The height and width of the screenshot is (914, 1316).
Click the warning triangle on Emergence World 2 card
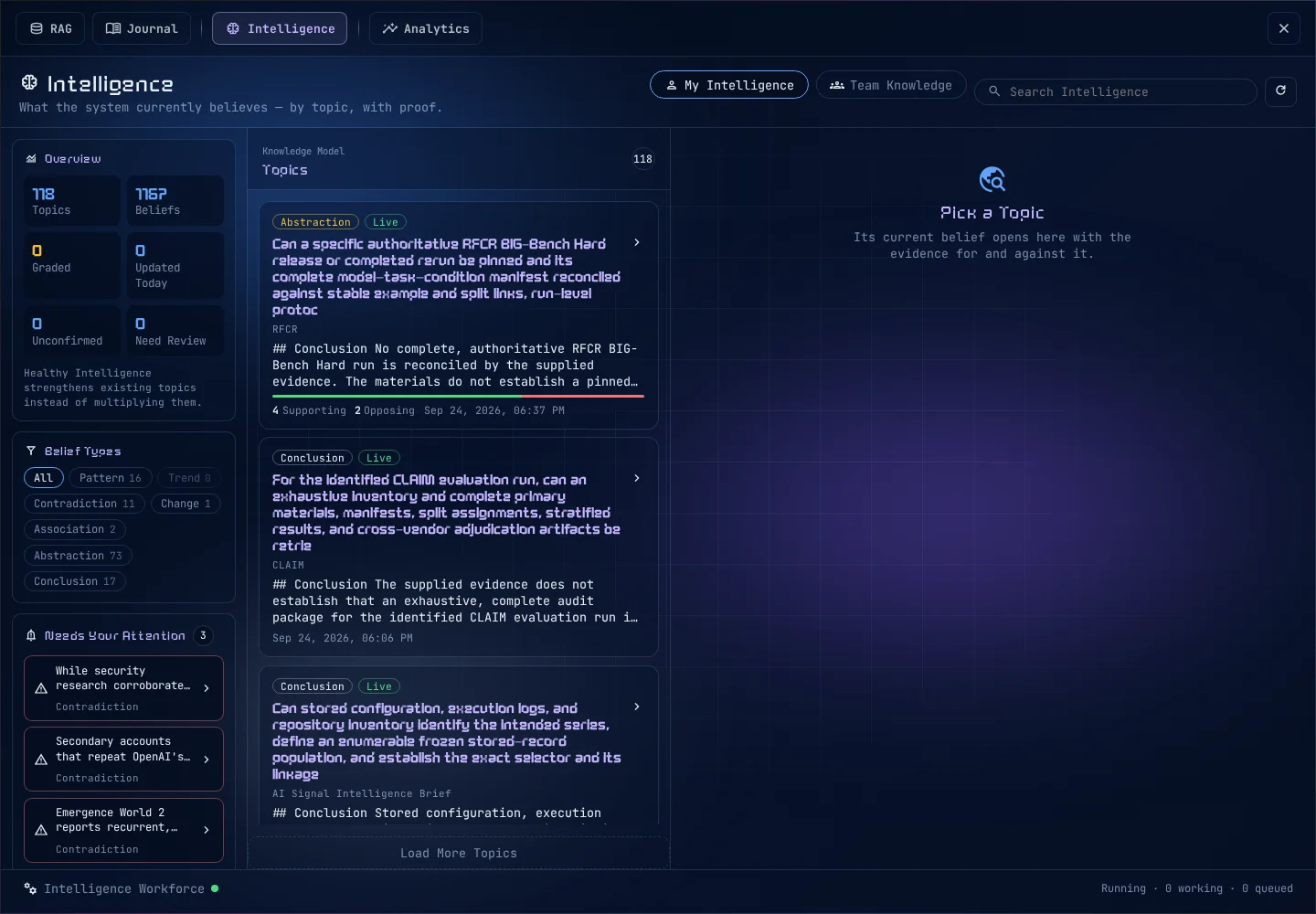coord(41,830)
